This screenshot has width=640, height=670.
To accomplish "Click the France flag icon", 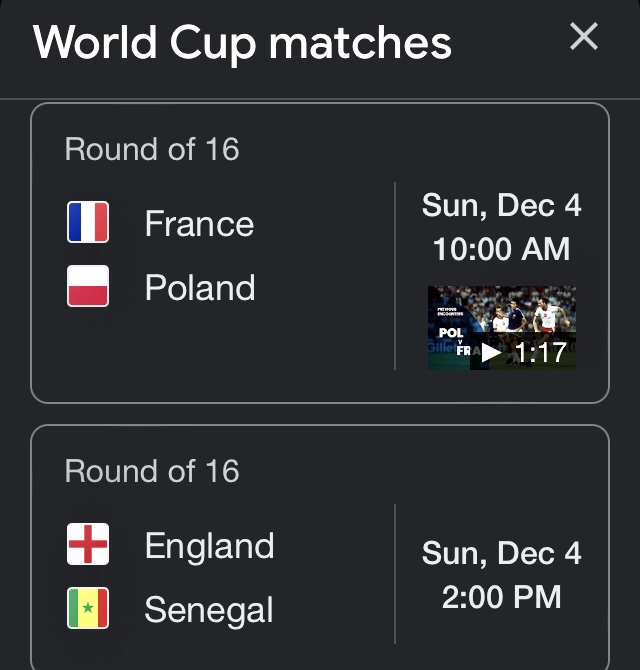I will click(88, 222).
